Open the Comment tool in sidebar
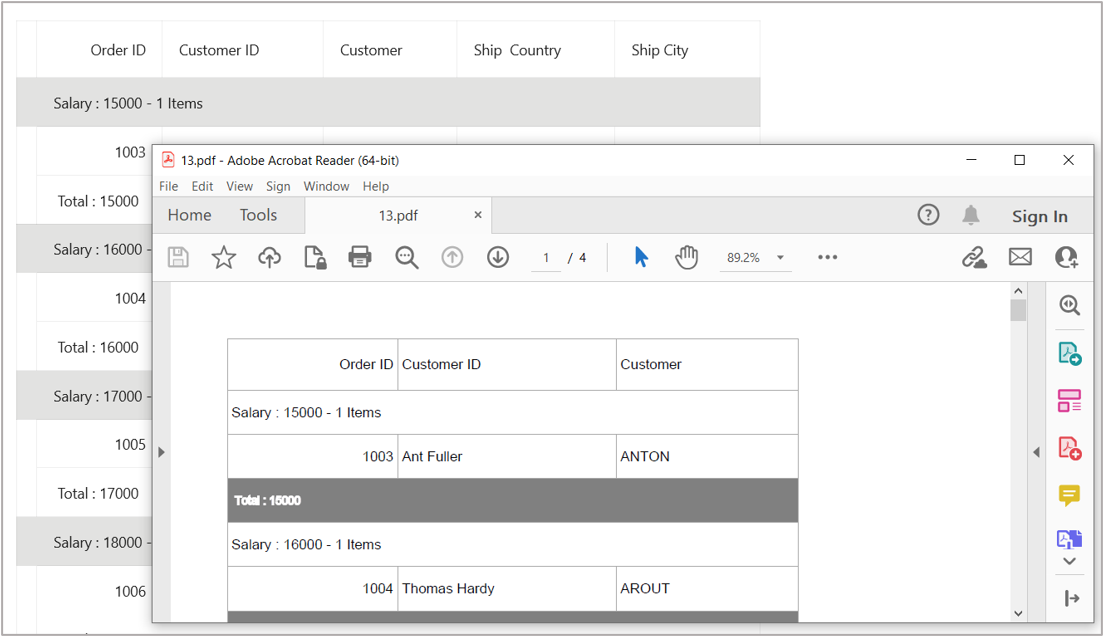The width and height of the screenshot is (1104, 637). [x=1069, y=495]
